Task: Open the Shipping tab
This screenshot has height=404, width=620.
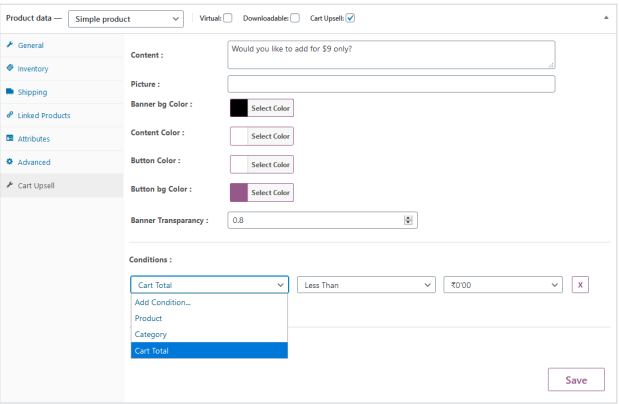Action: pyautogui.click(x=62, y=92)
